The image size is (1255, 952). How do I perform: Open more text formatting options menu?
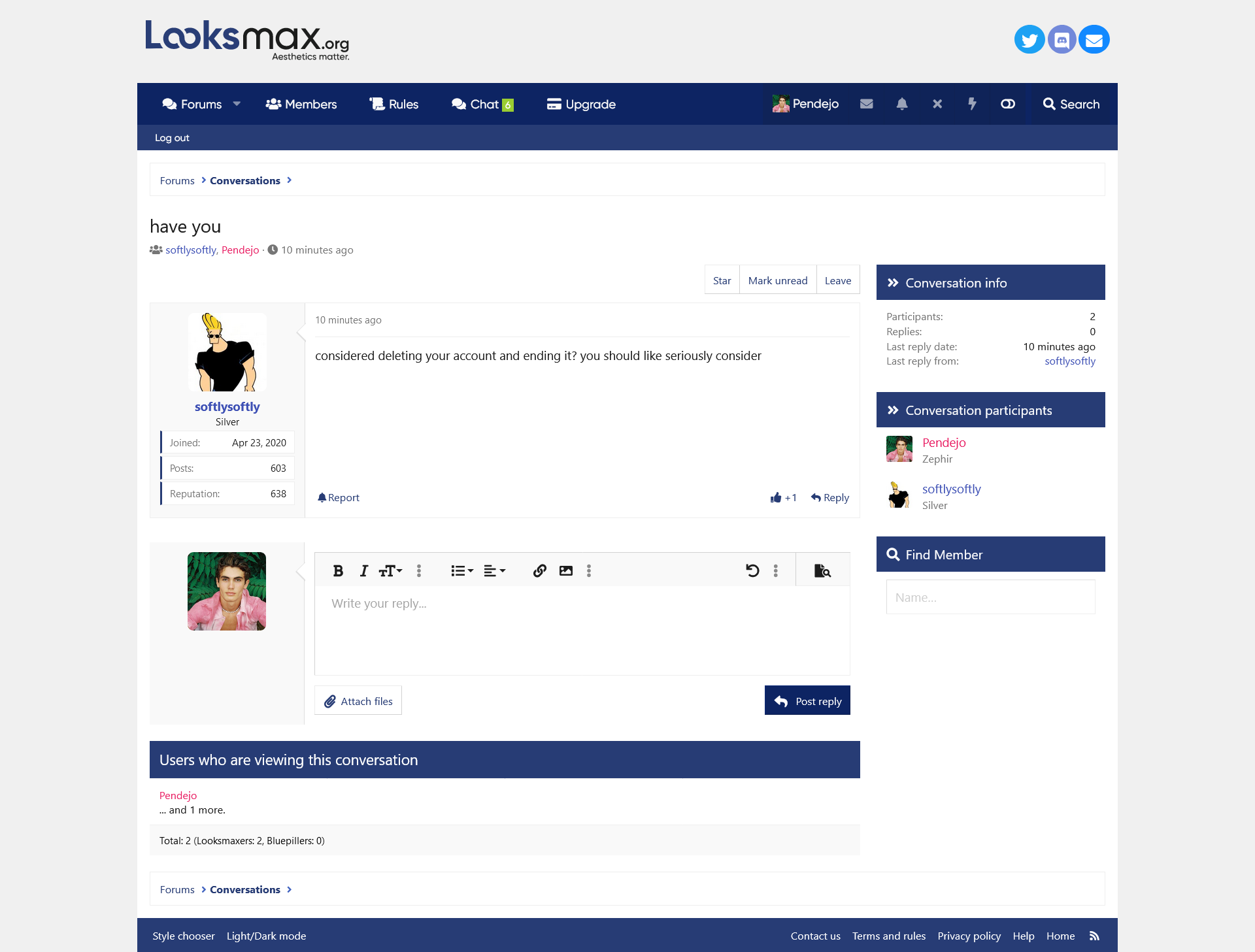click(x=419, y=570)
